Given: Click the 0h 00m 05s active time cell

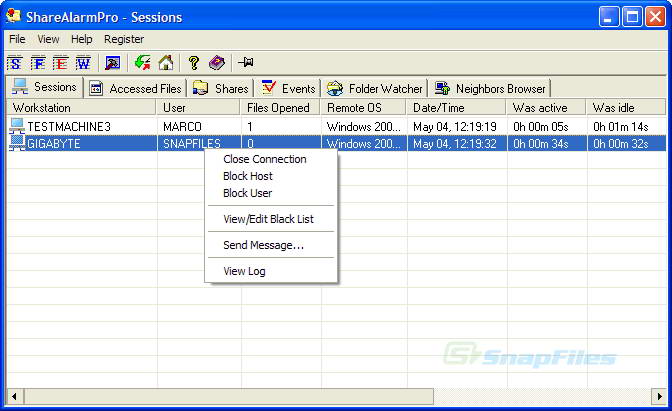Looking at the screenshot, I should 541,127.
